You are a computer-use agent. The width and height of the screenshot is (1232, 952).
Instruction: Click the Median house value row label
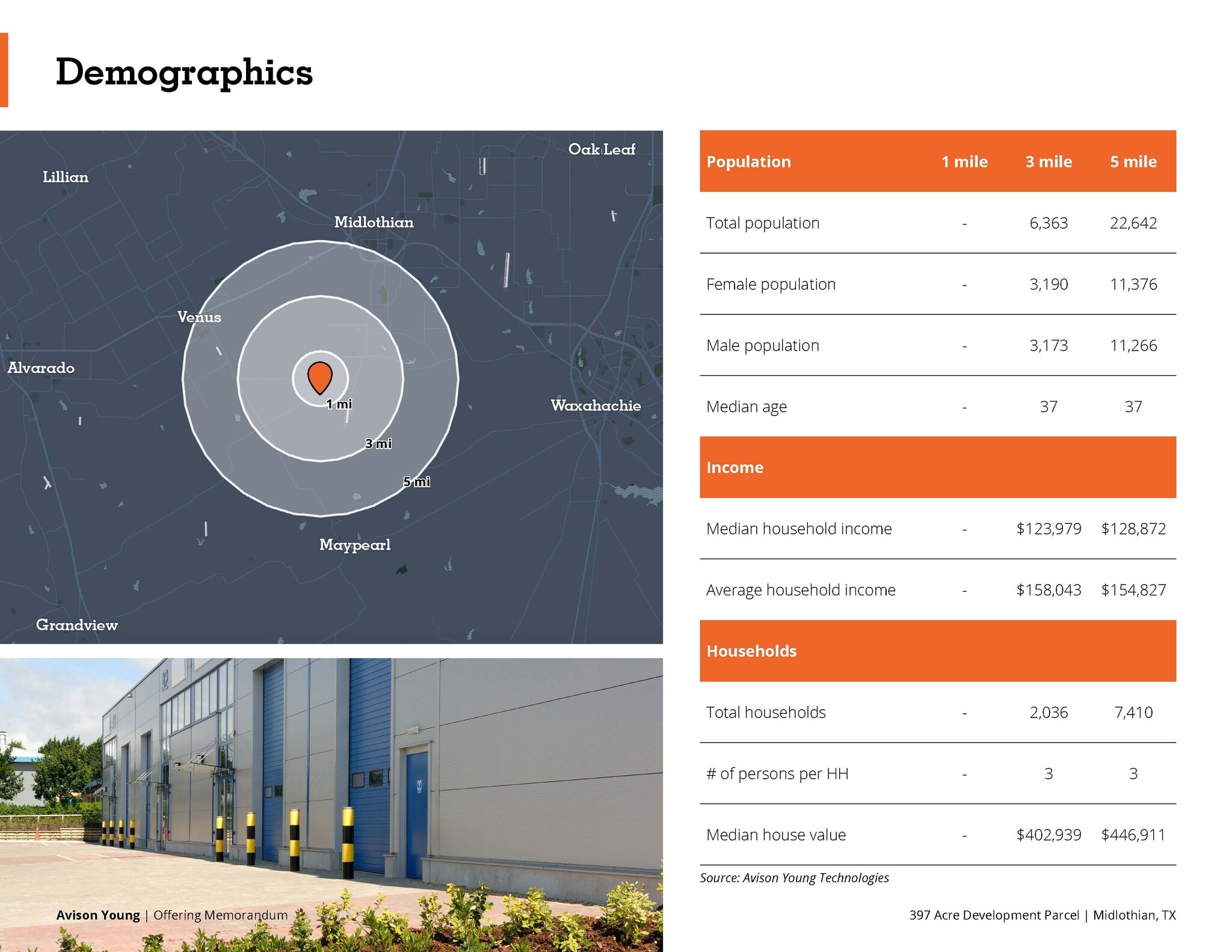(776, 835)
